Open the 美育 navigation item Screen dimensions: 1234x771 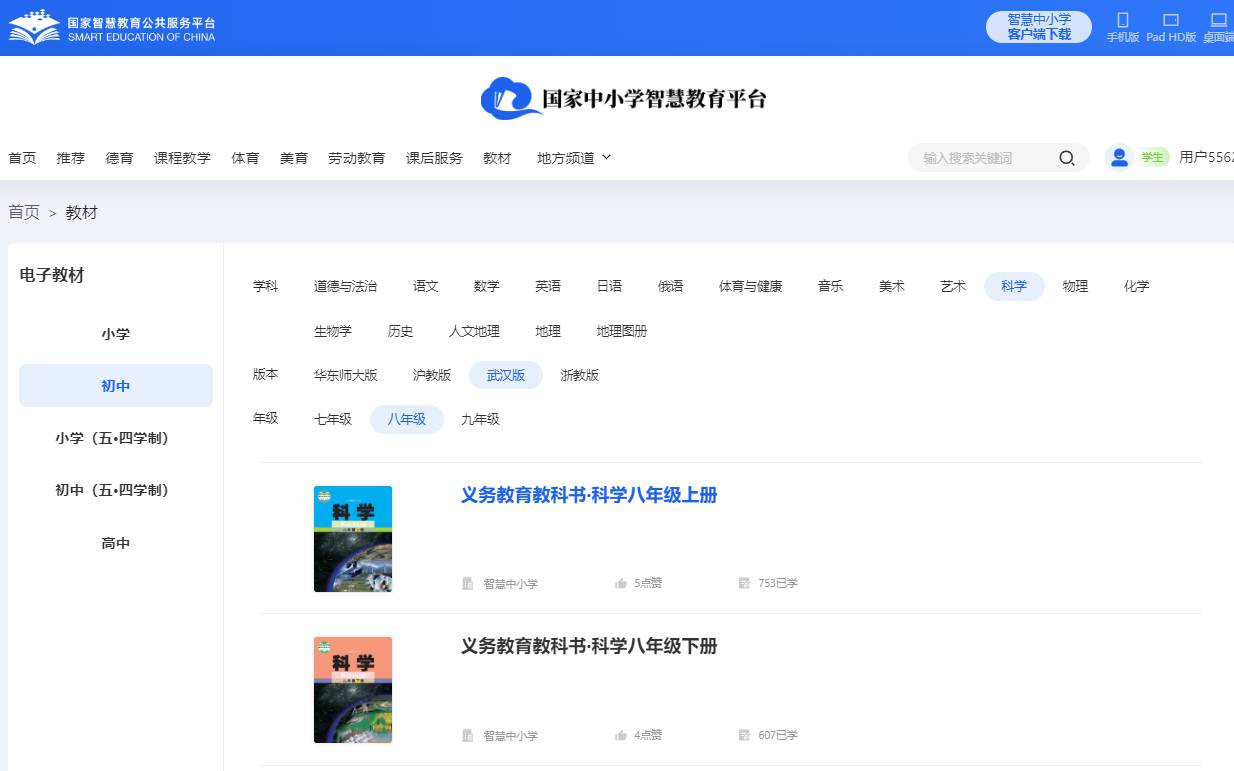(x=294, y=158)
